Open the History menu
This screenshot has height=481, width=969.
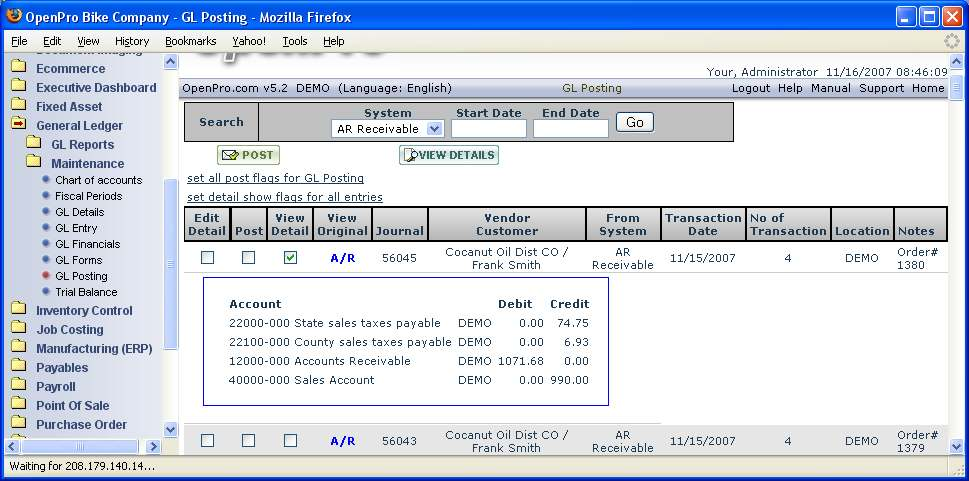(131, 41)
